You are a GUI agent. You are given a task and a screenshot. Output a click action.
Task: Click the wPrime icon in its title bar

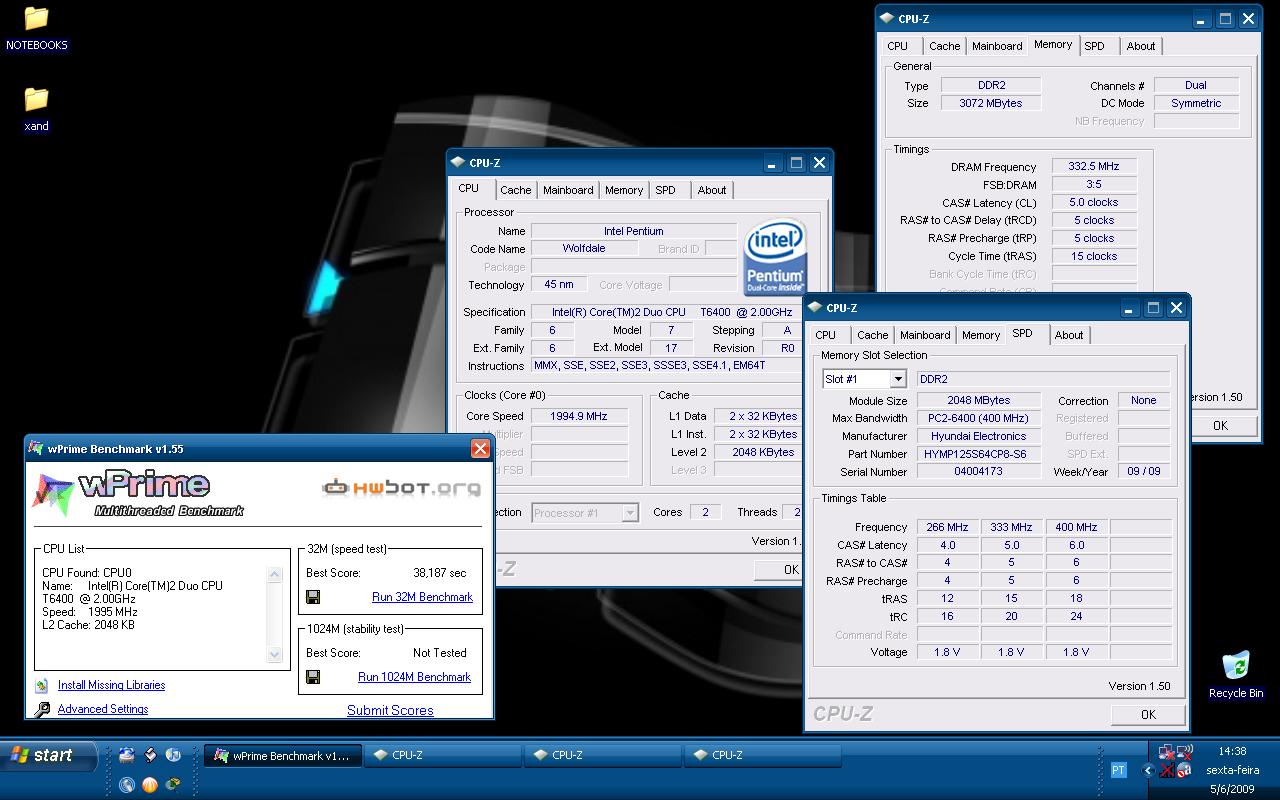tap(36, 449)
